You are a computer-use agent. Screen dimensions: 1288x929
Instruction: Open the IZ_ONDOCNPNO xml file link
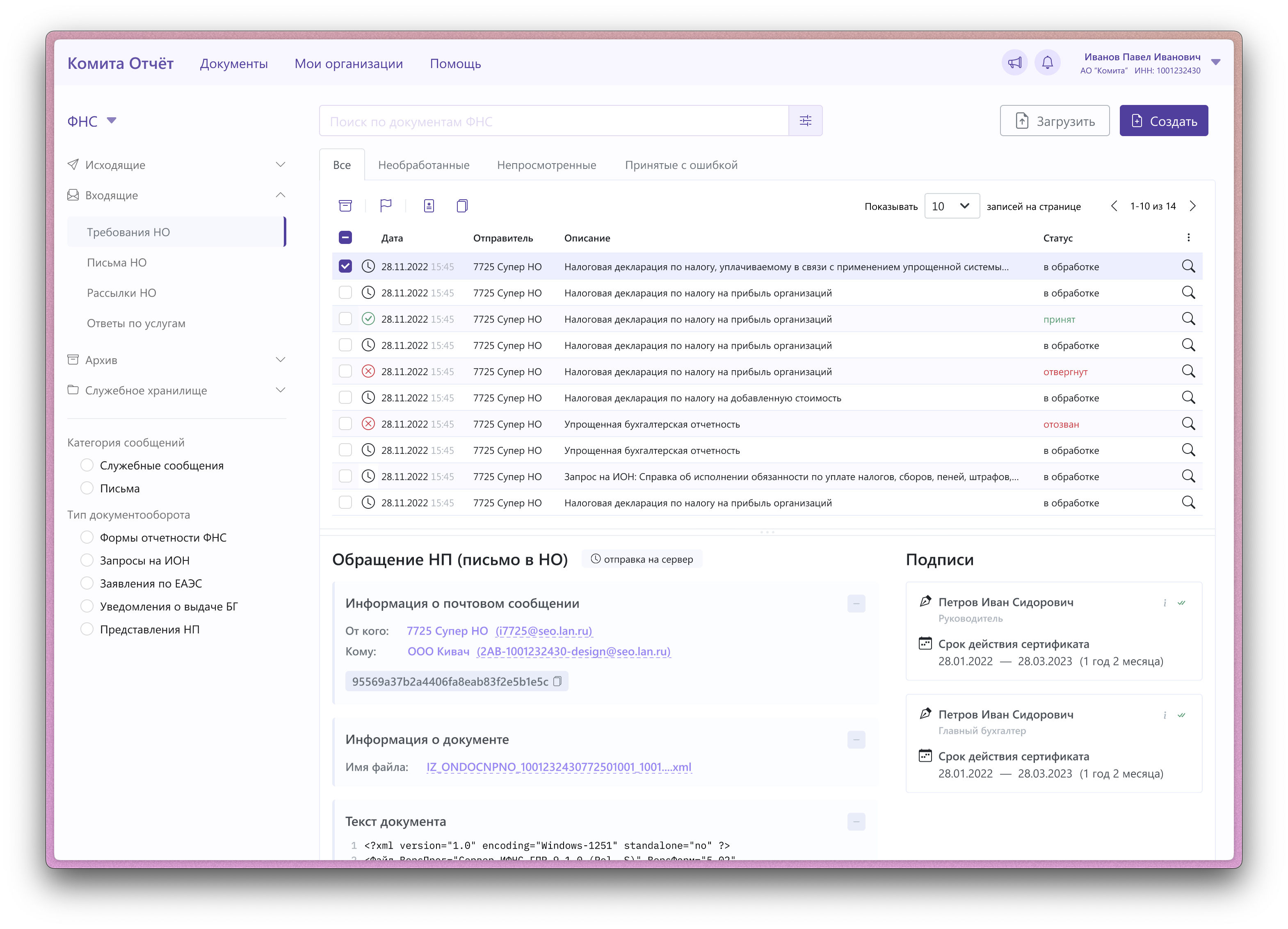tap(559, 767)
